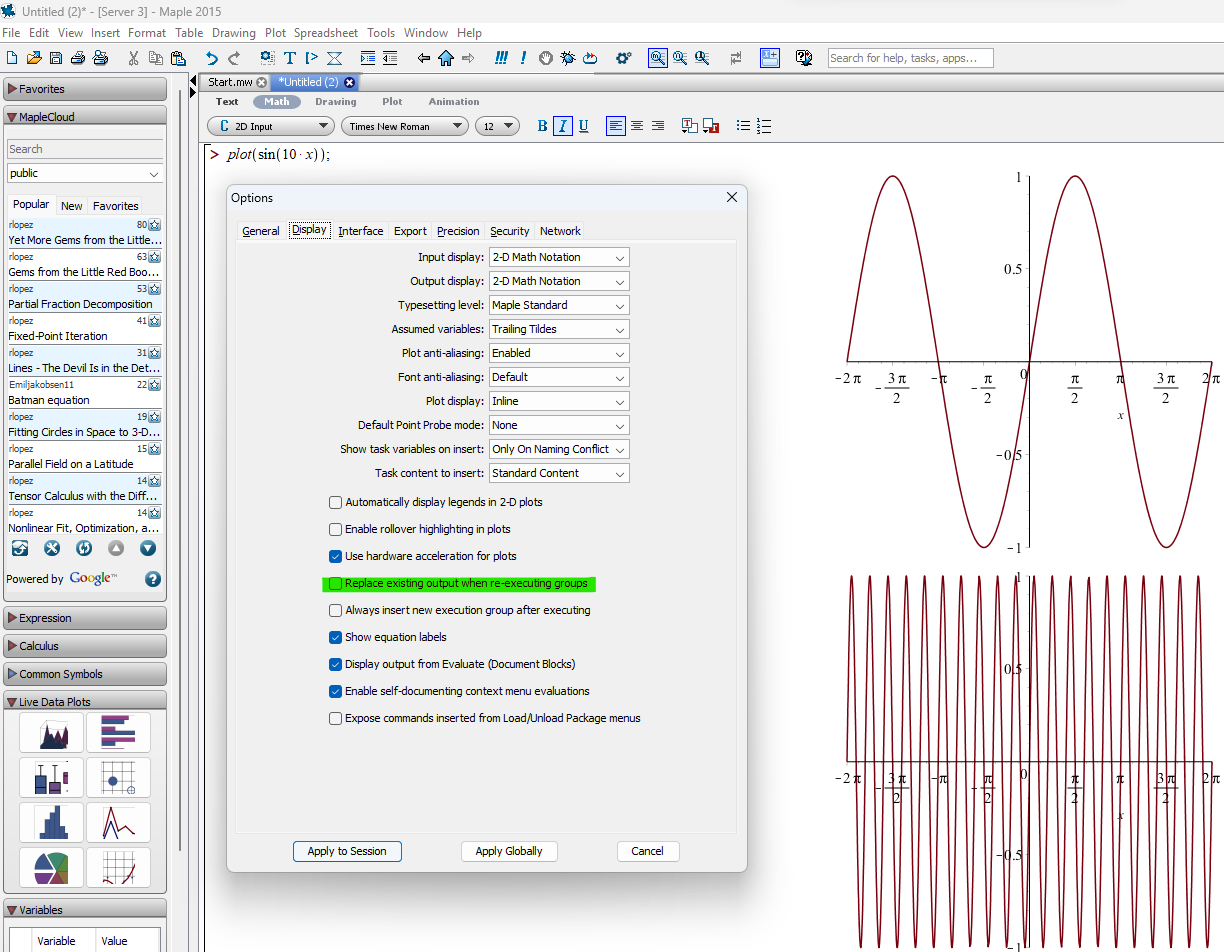Open the Tools menu
The image size is (1224, 952).
pyautogui.click(x=381, y=33)
